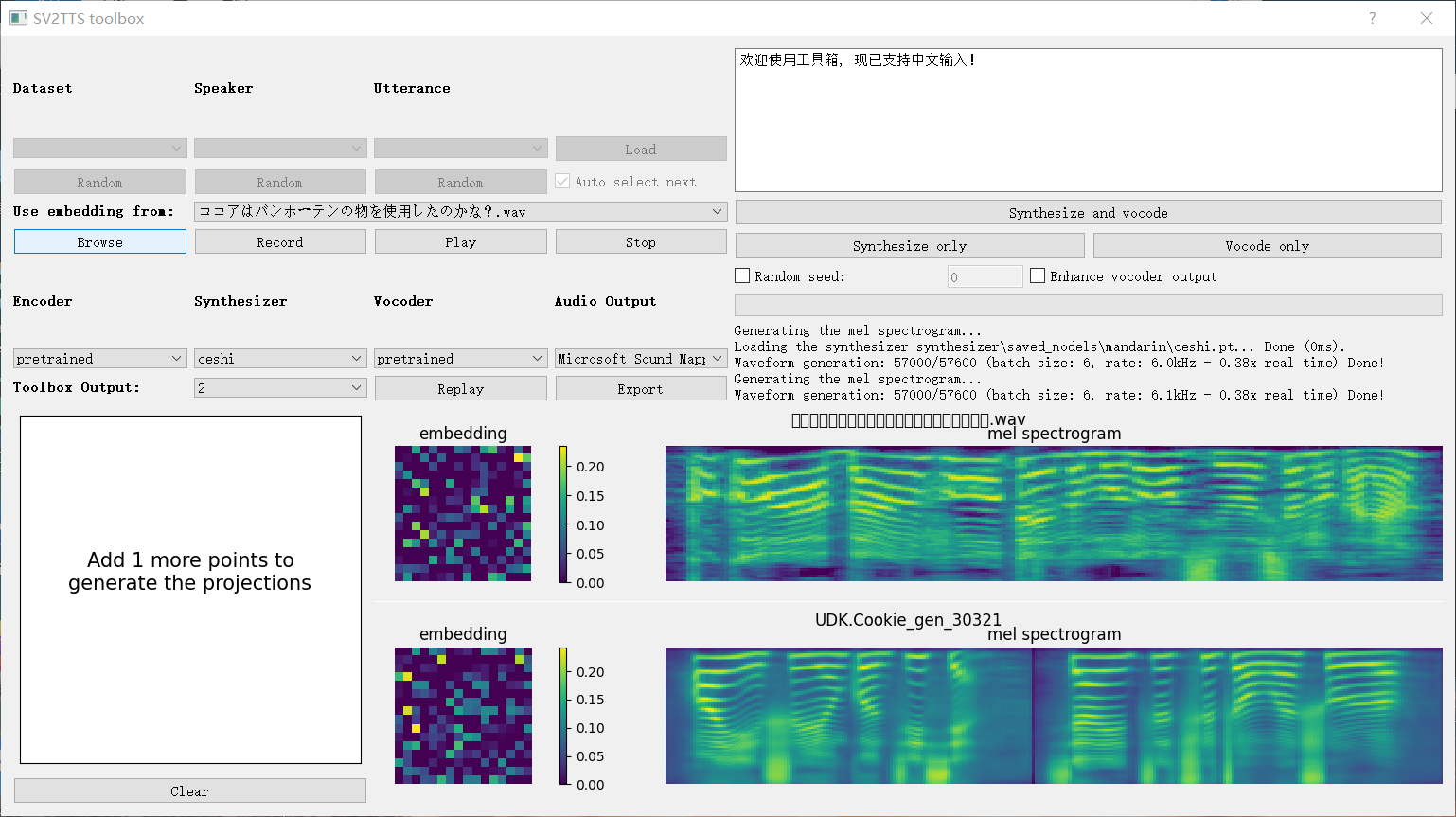
Task: Click the bottom embedding heatmap
Action: click(463, 716)
